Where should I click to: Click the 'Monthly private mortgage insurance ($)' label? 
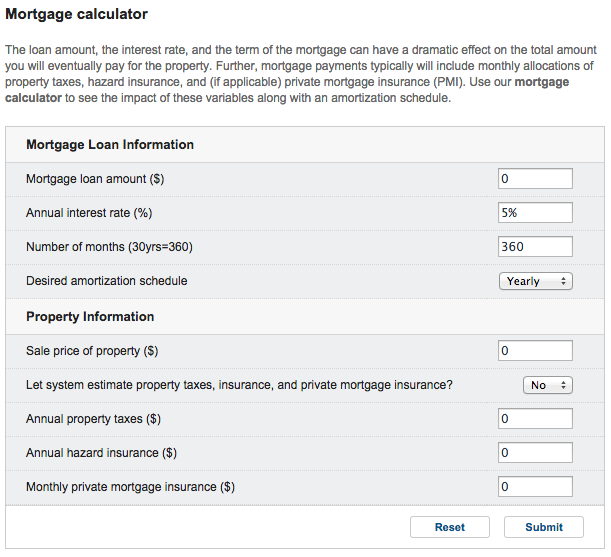point(130,487)
